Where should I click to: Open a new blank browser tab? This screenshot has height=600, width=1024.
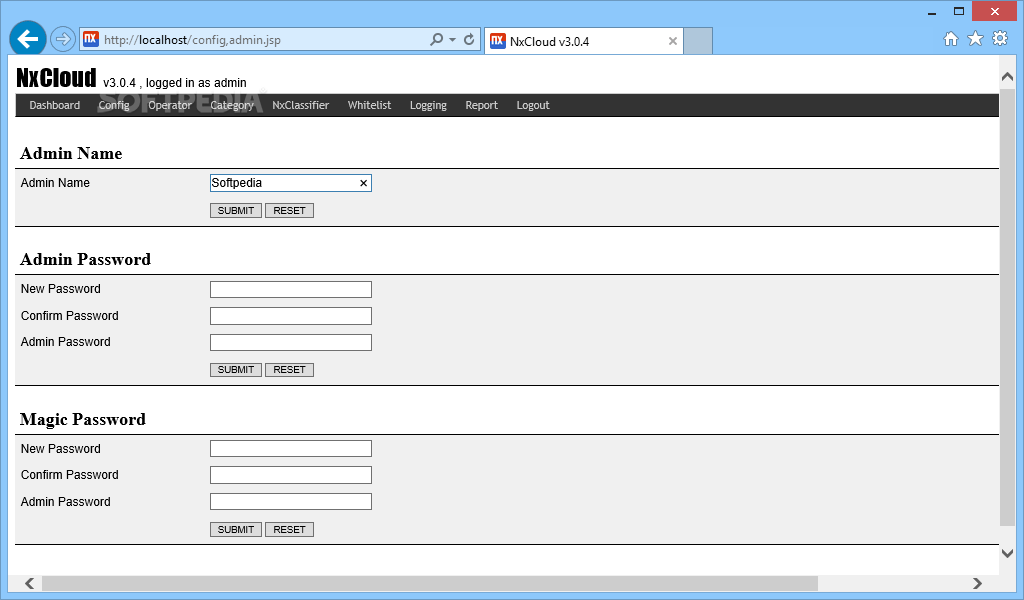click(698, 41)
